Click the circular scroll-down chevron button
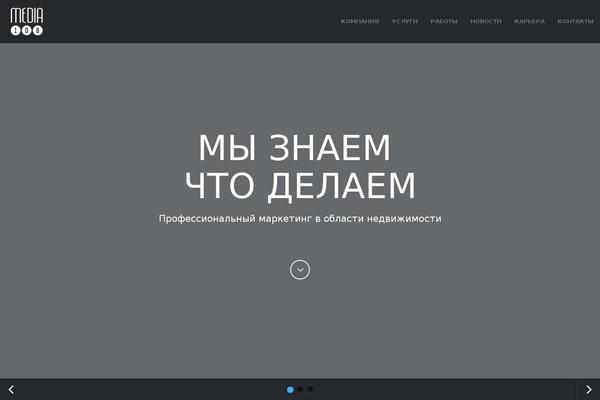The height and width of the screenshot is (400, 600). [300, 270]
